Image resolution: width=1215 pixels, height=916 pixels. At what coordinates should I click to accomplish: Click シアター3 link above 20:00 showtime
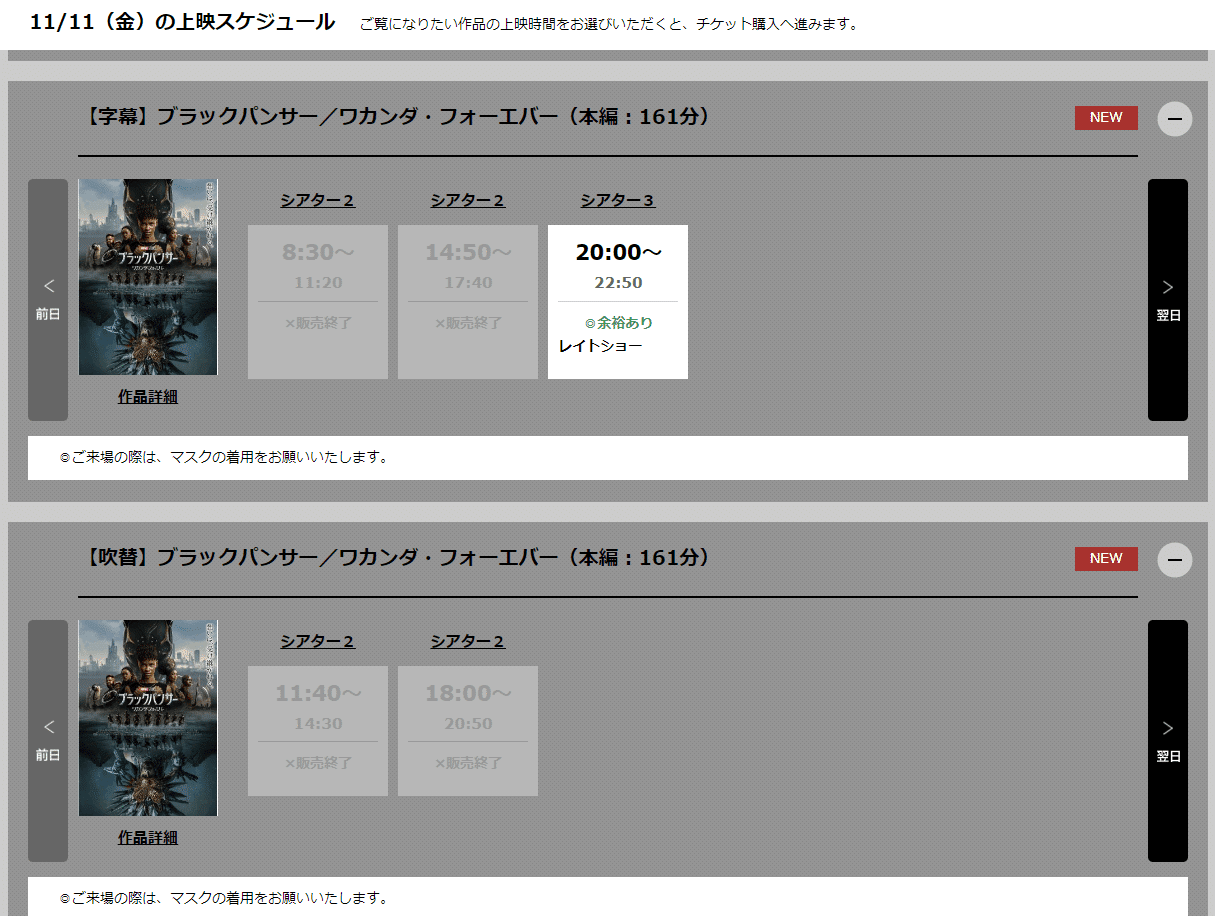[x=618, y=200]
